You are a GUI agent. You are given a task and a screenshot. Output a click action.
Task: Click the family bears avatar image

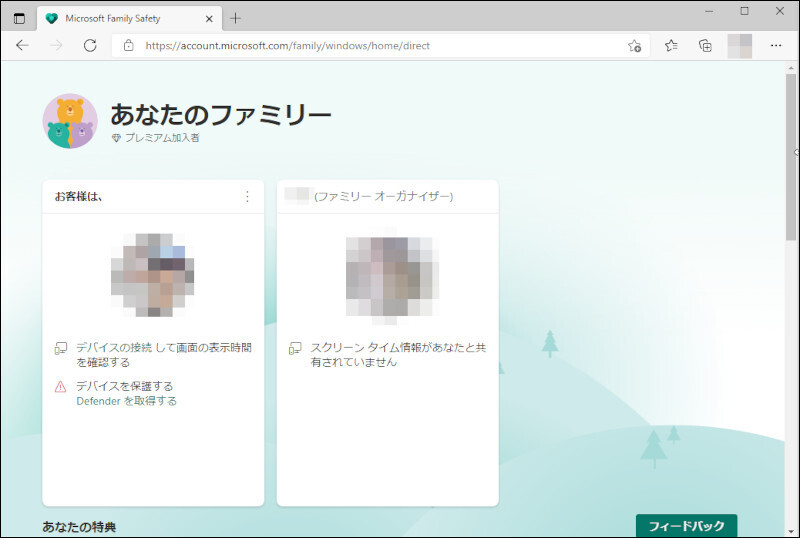(70, 121)
